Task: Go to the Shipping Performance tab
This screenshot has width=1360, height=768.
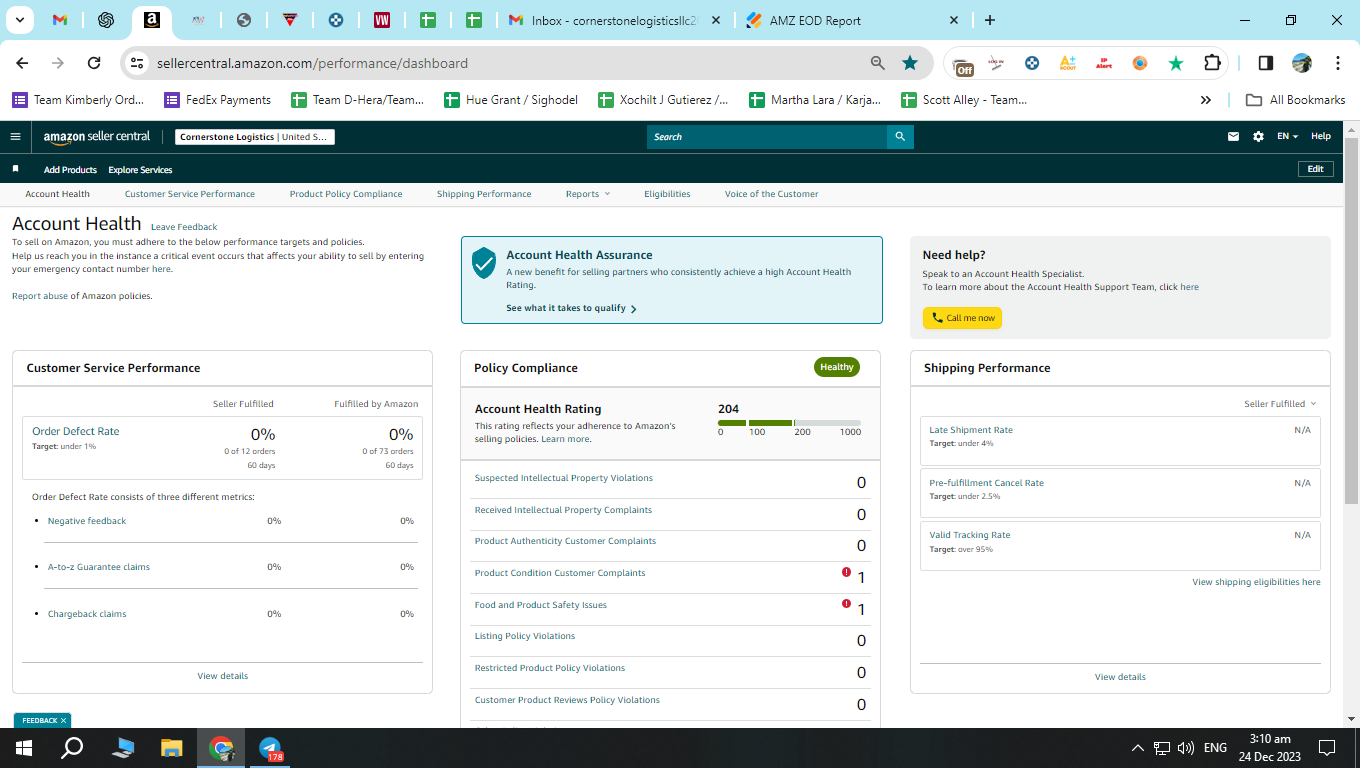Action: pyautogui.click(x=484, y=194)
